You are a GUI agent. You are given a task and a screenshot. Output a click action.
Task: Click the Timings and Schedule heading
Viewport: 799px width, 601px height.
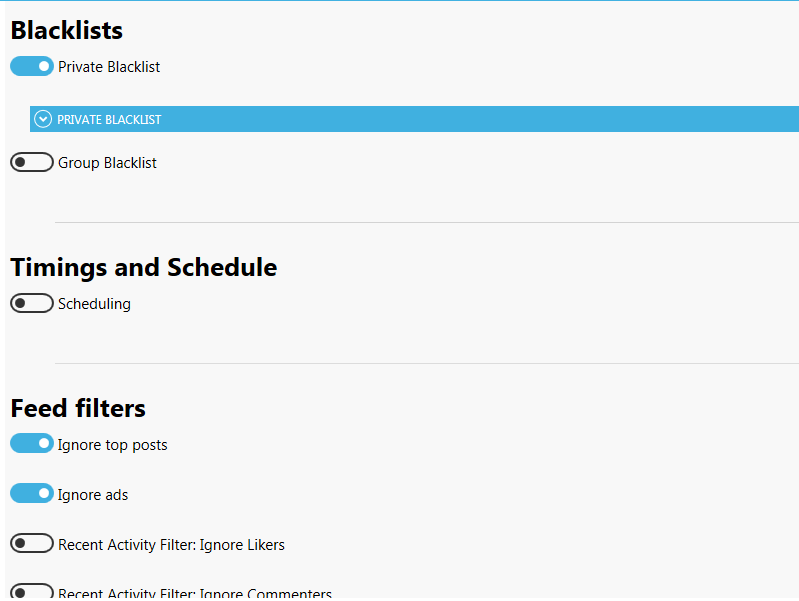[144, 268]
